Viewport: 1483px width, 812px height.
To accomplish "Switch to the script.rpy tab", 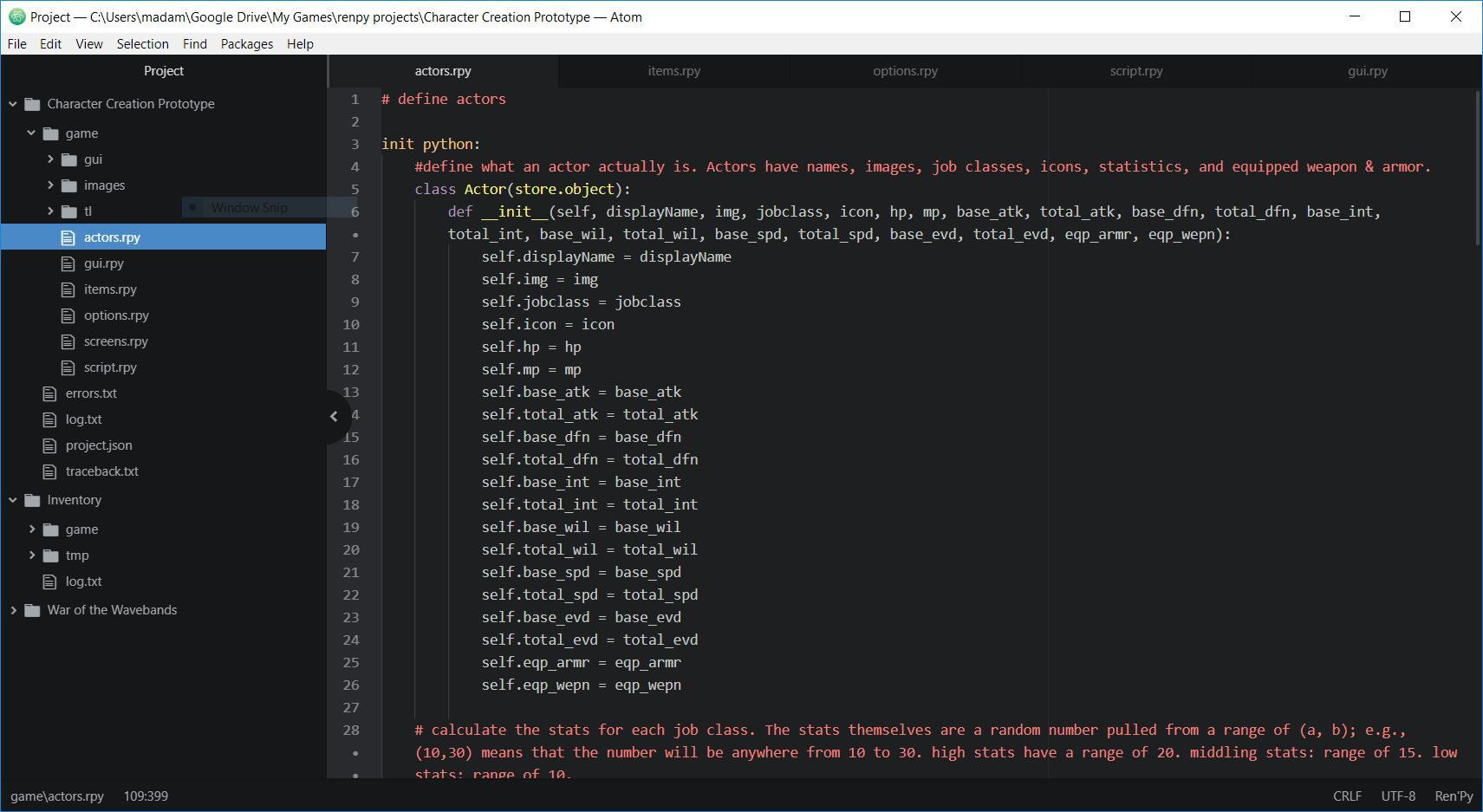I will [1136, 71].
